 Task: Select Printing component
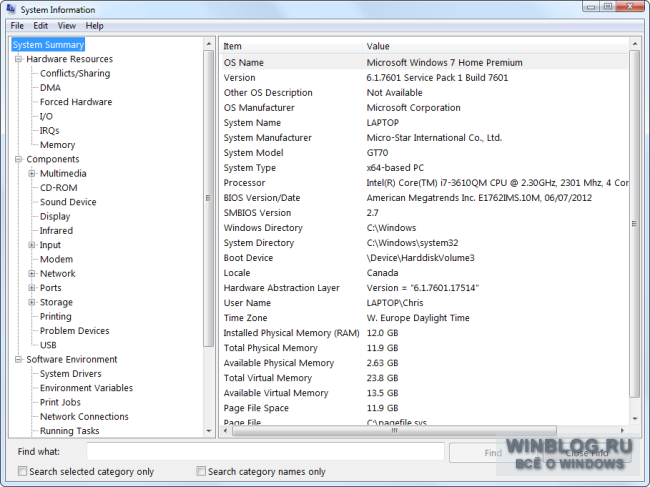[x=56, y=317]
